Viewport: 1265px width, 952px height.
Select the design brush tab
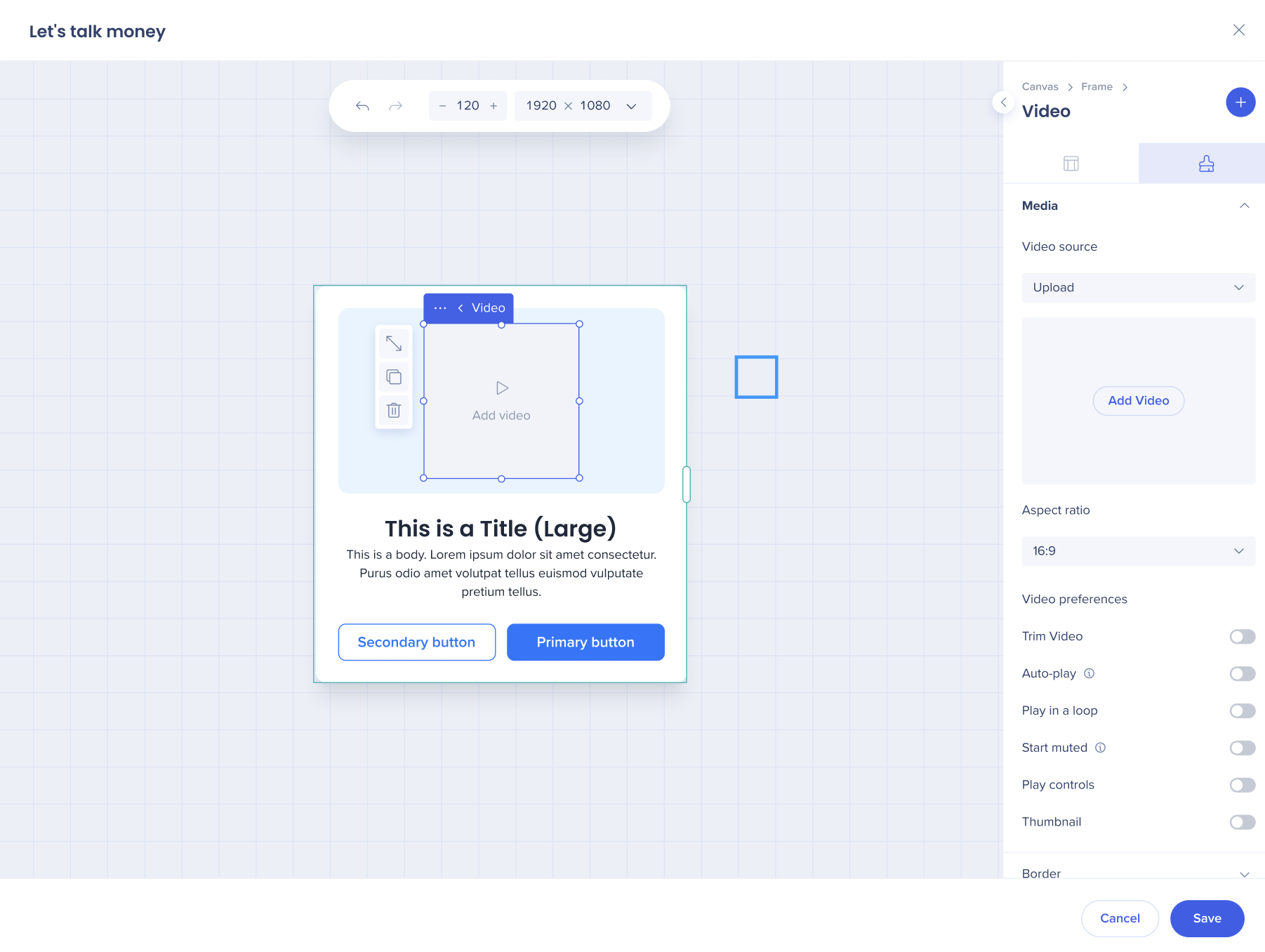1206,164
